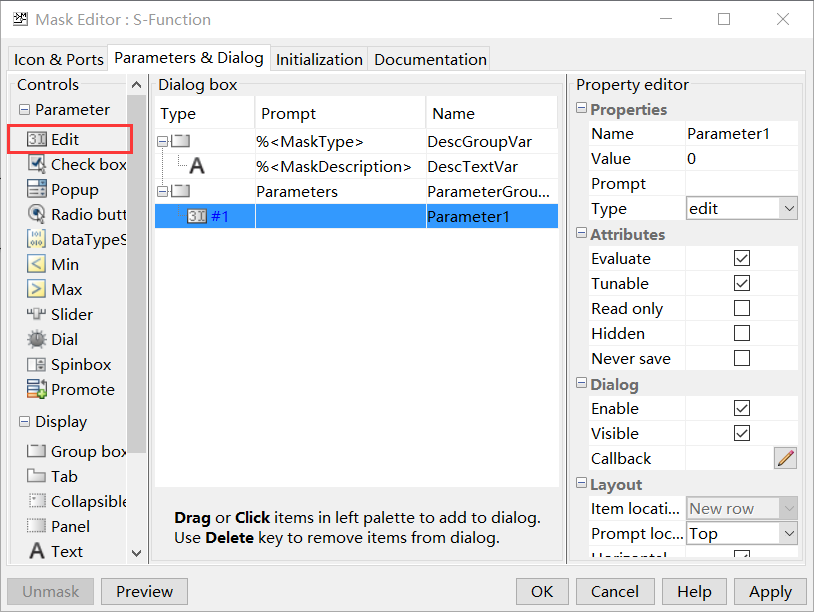This screenshot has width=814, height=612.
Task: Enable the Read only checkbox
Action: click(741, 308)
